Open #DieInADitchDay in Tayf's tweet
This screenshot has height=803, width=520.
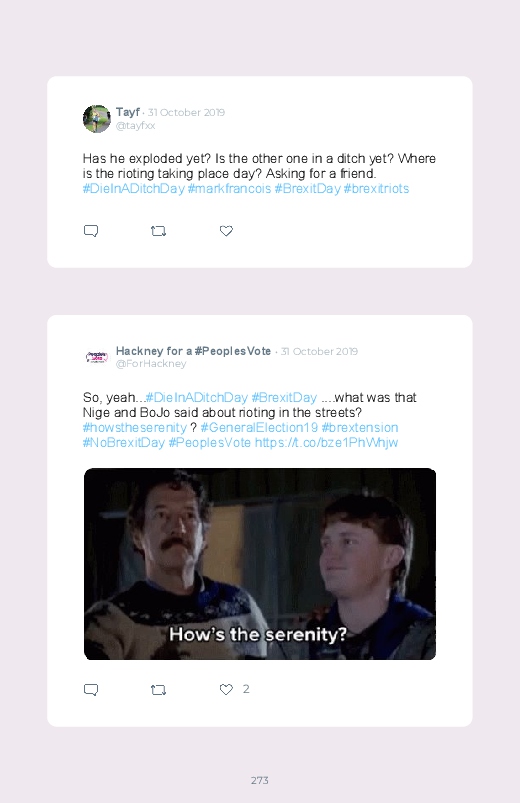coord(133,188)
